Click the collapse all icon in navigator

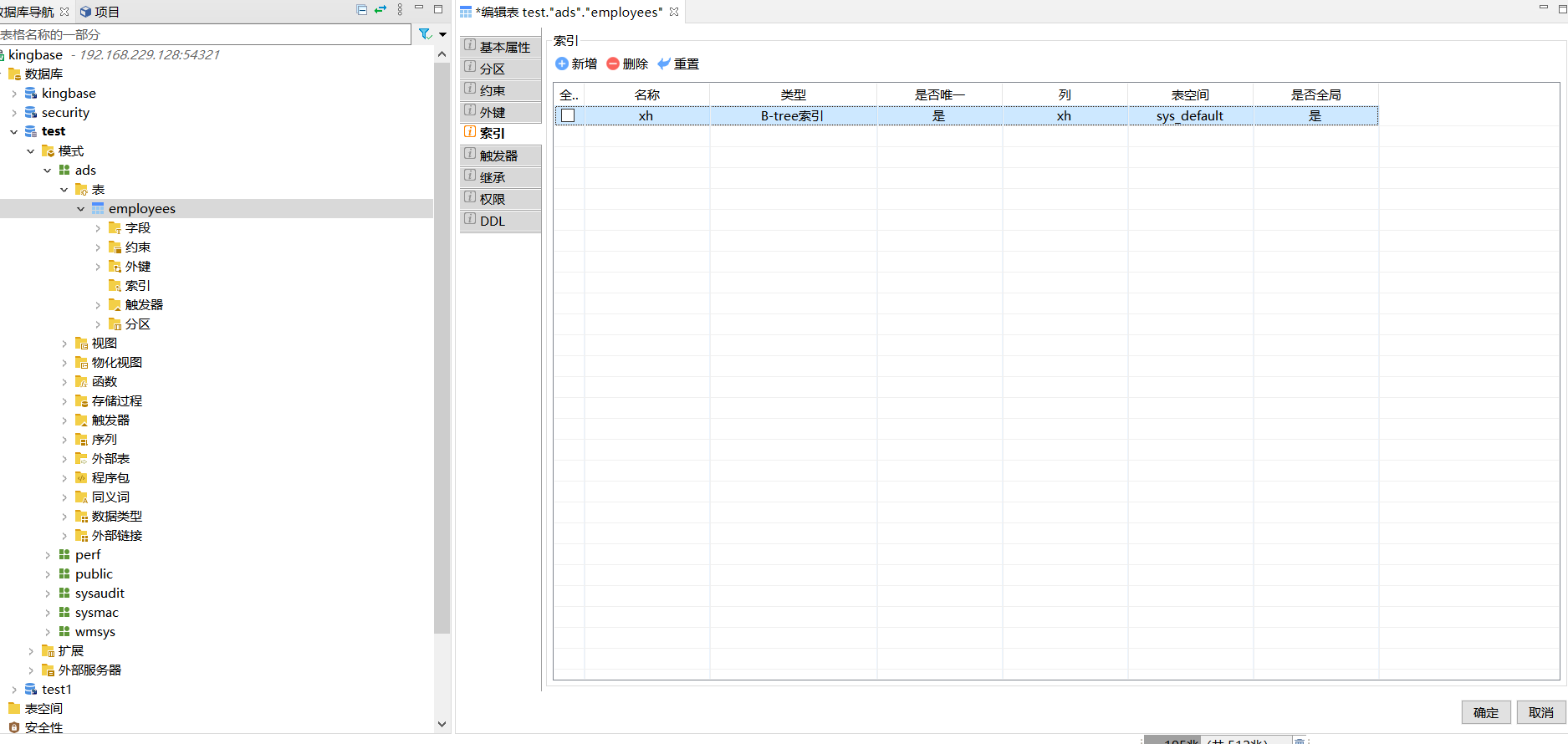[x=362, y=10]
